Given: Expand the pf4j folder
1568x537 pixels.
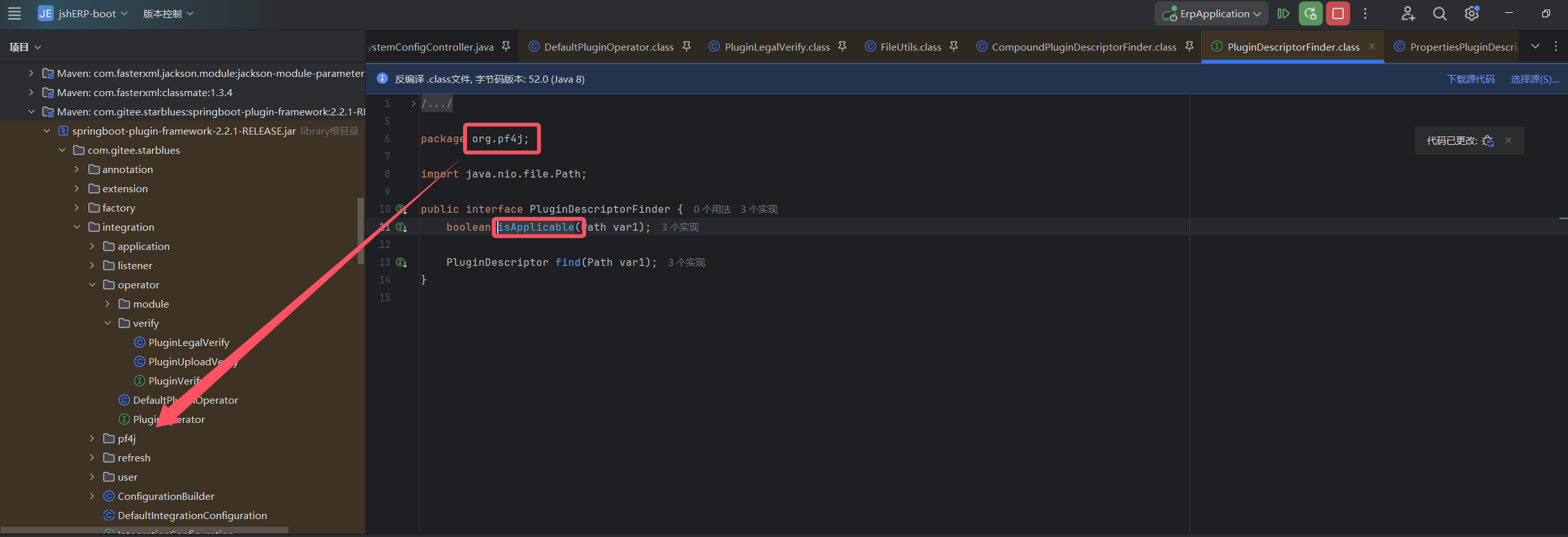Looking at the screenshot, I should 92,438.
